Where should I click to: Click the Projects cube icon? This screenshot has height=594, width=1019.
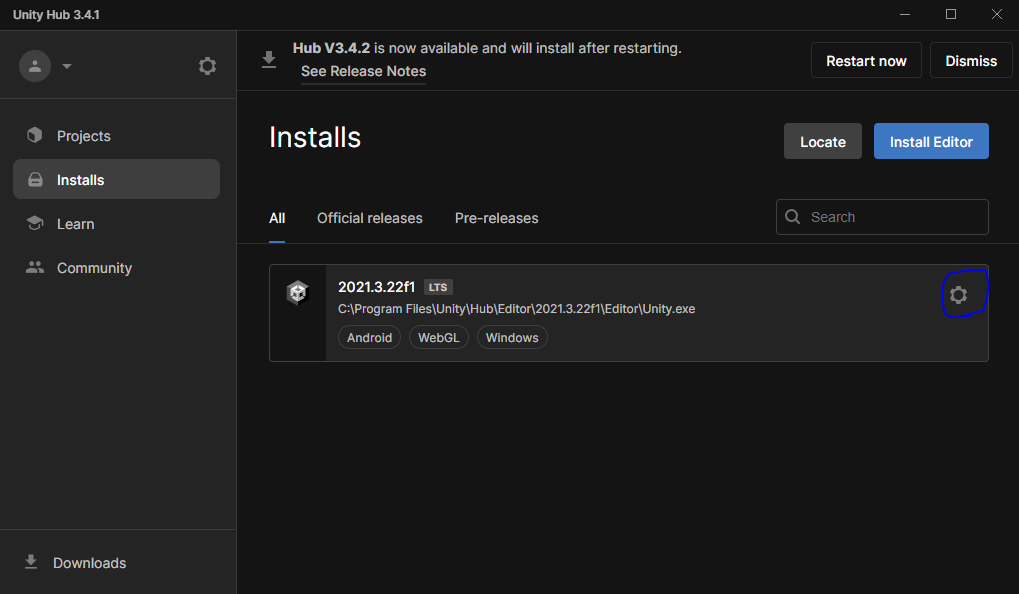34,135
